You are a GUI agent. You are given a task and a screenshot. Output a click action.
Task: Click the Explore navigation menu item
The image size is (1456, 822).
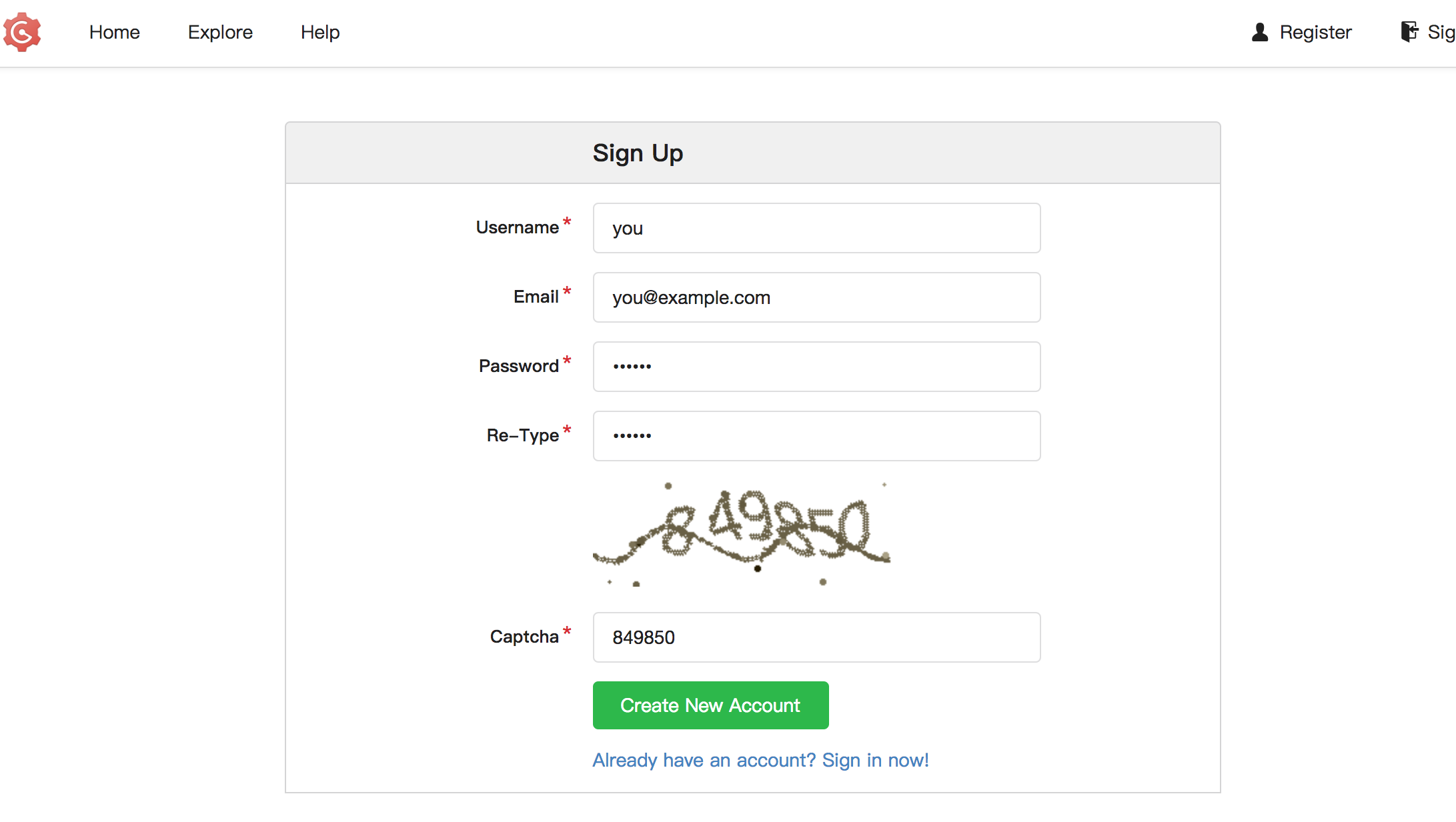pyautogui.click(x=221, y=32)
